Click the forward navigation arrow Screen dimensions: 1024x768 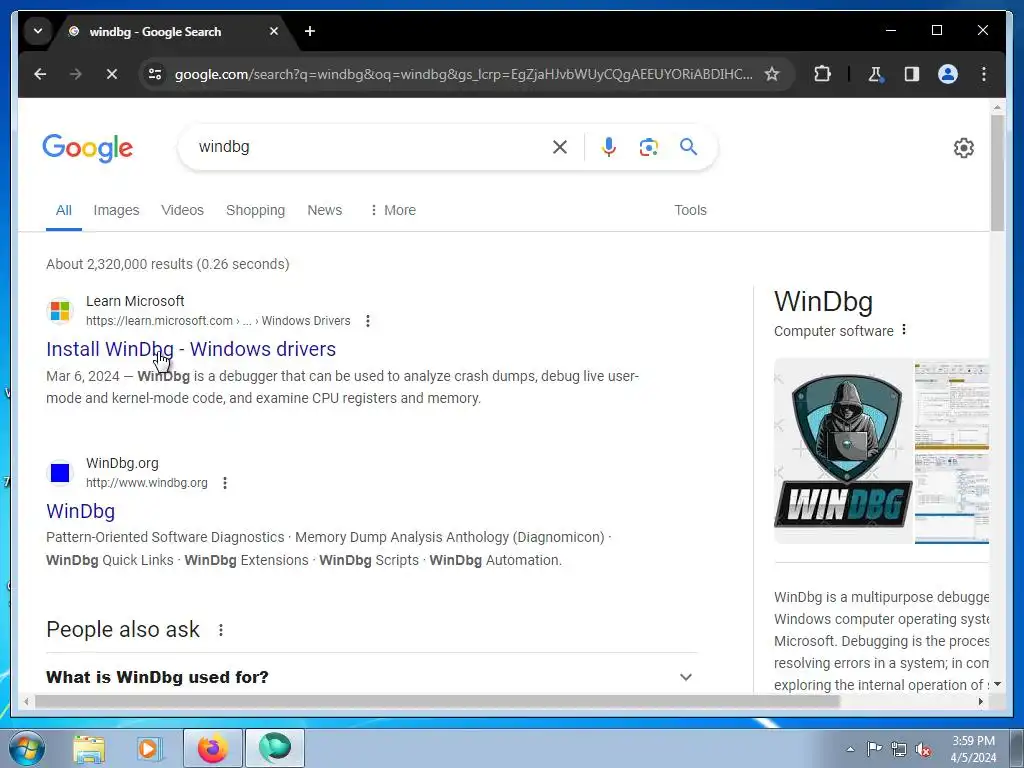pyautogui.click(x=76, y=74)
